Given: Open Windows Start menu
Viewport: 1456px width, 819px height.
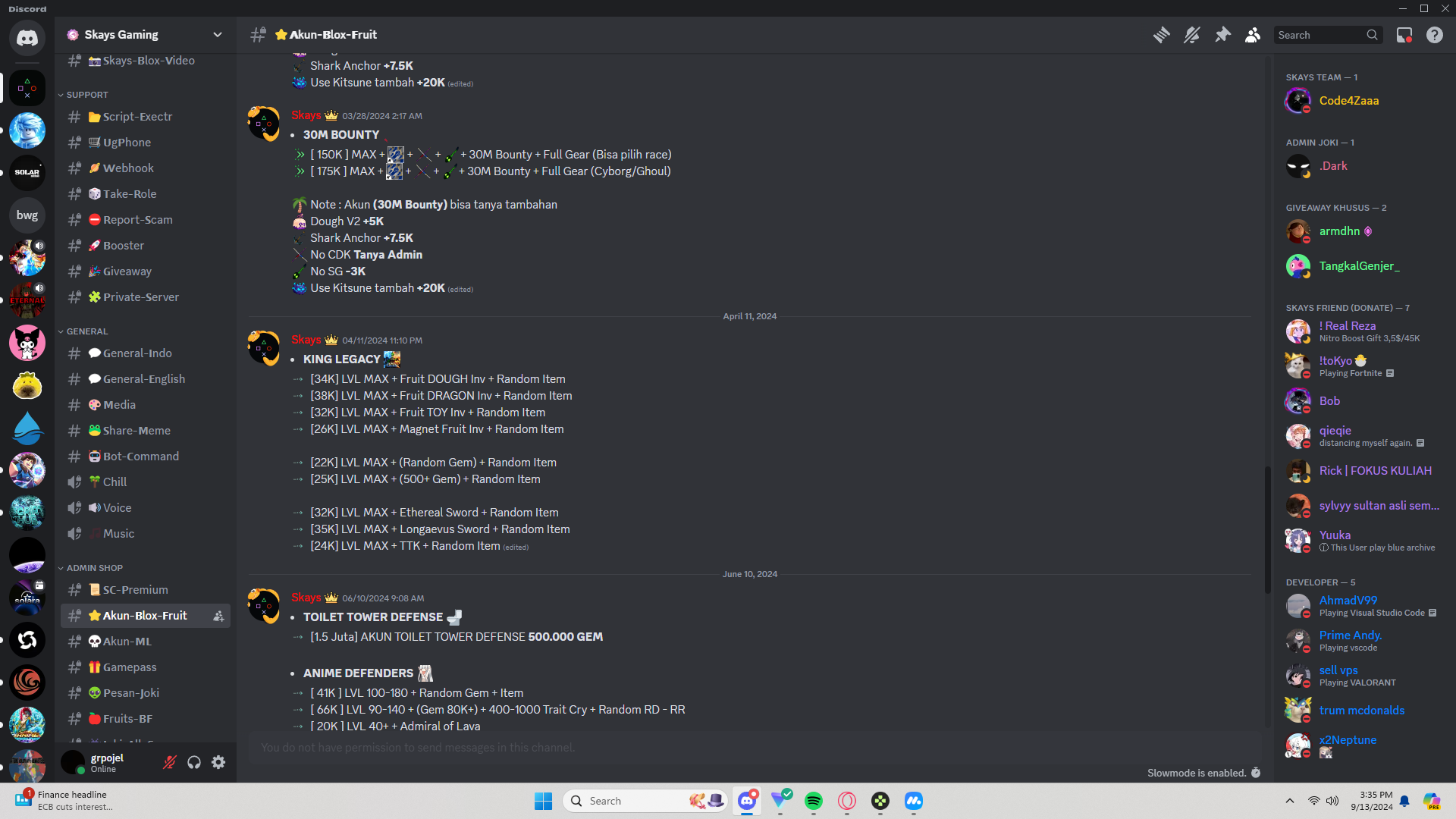Looking at the screenshot, I should pyautogui.click(x=543, y=801).
